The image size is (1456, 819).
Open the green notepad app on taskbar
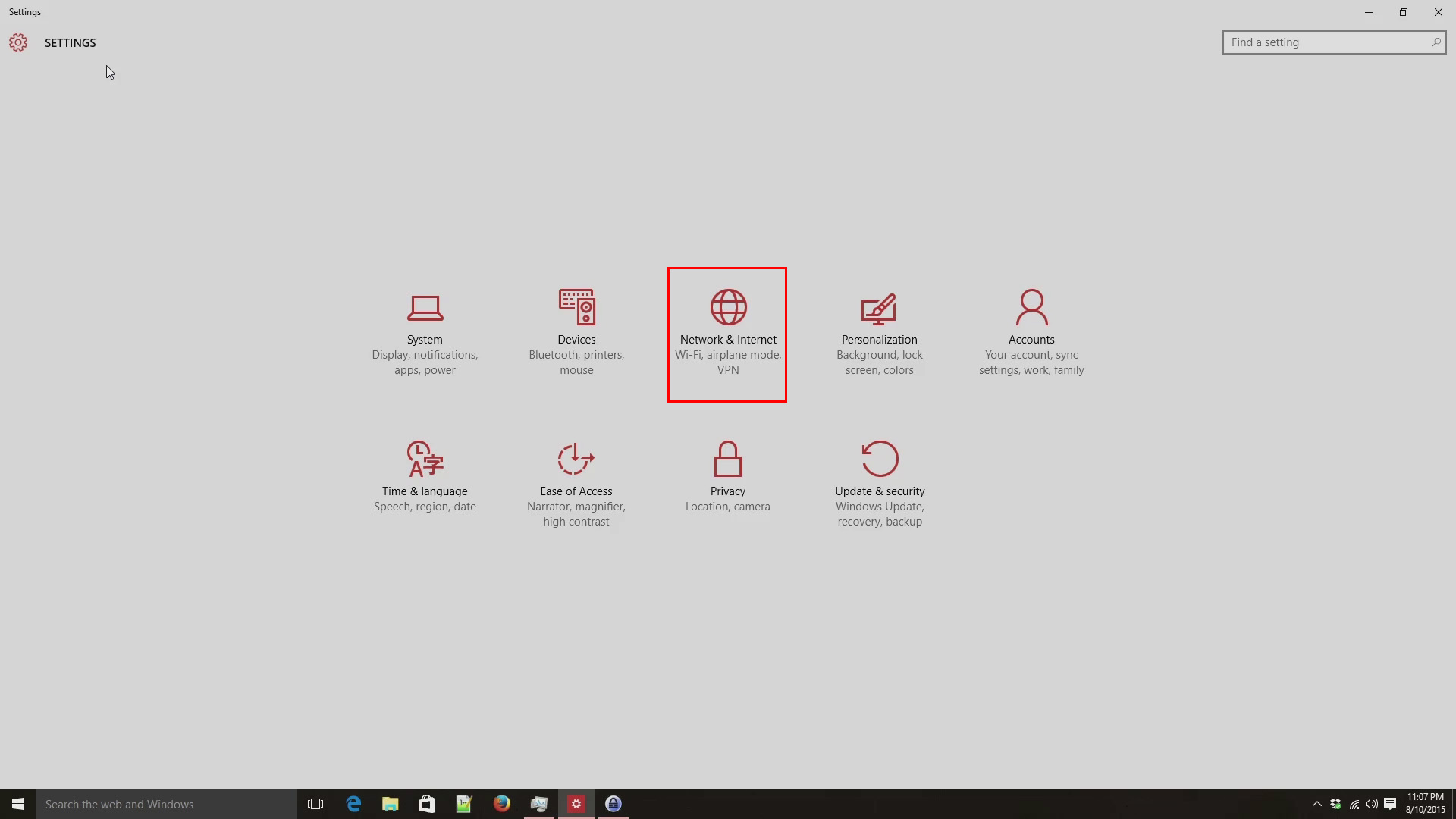pos(464,804)
